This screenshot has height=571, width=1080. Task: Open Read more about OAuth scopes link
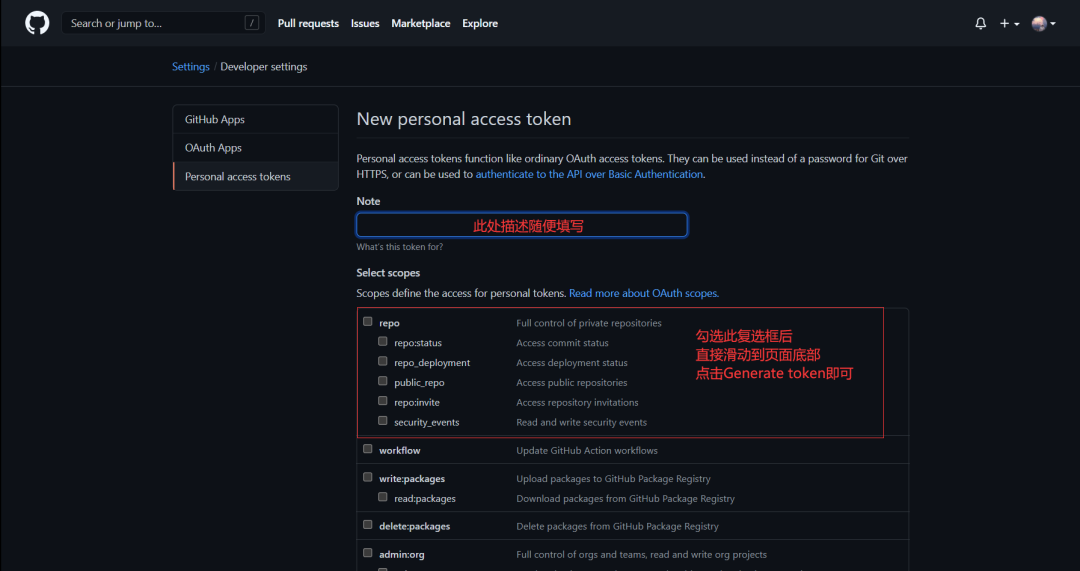[x=643, y=293]
